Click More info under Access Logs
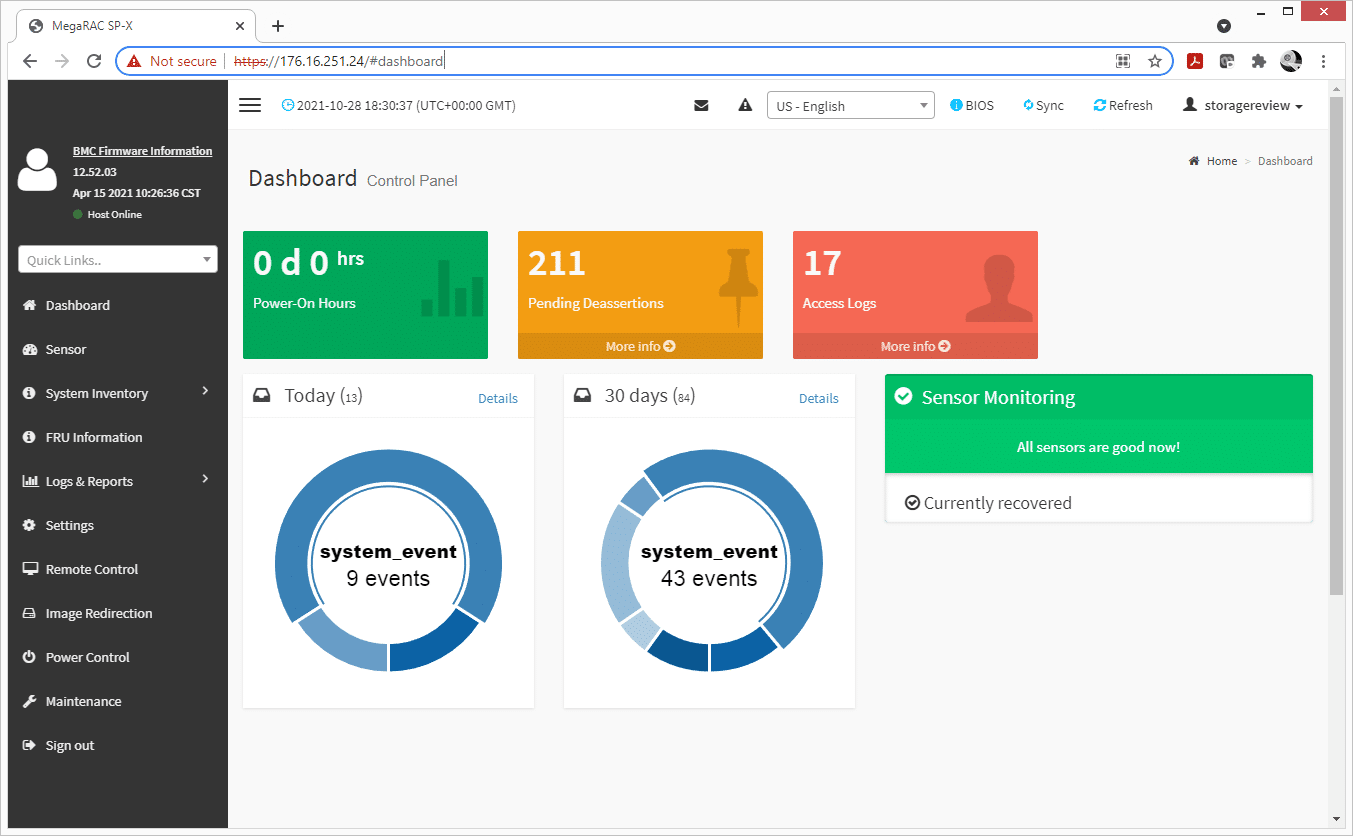1353x836 pixels. click(x=915, y=346)
